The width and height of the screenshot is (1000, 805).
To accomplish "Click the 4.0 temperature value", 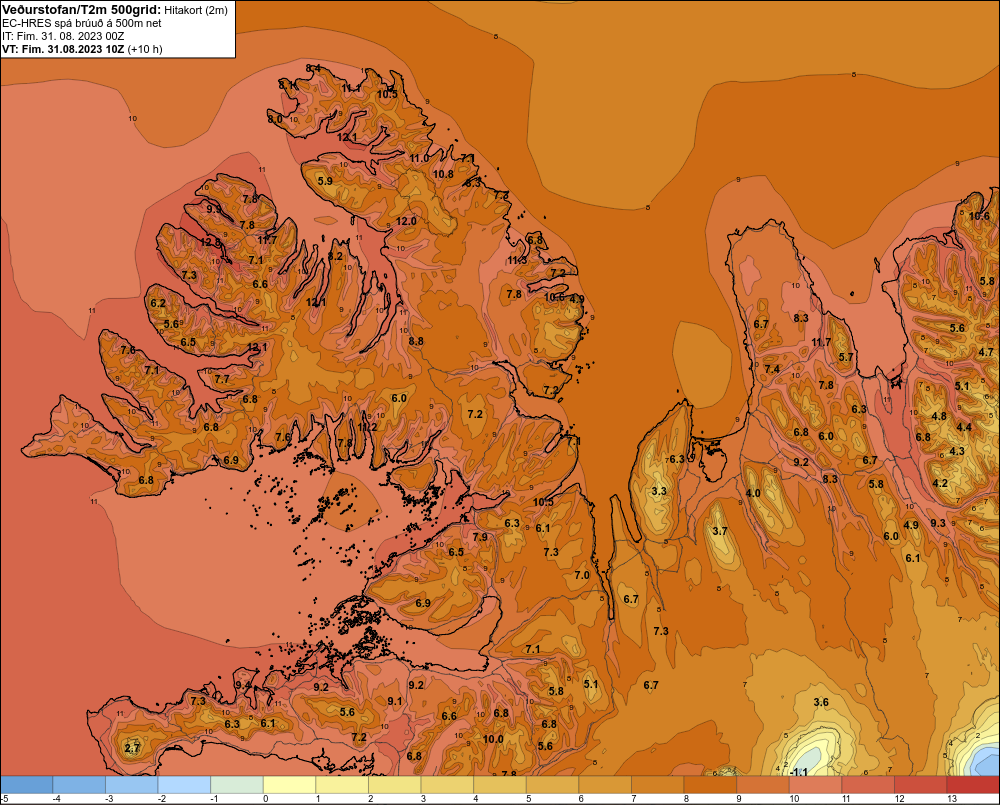I will (753, 493).
